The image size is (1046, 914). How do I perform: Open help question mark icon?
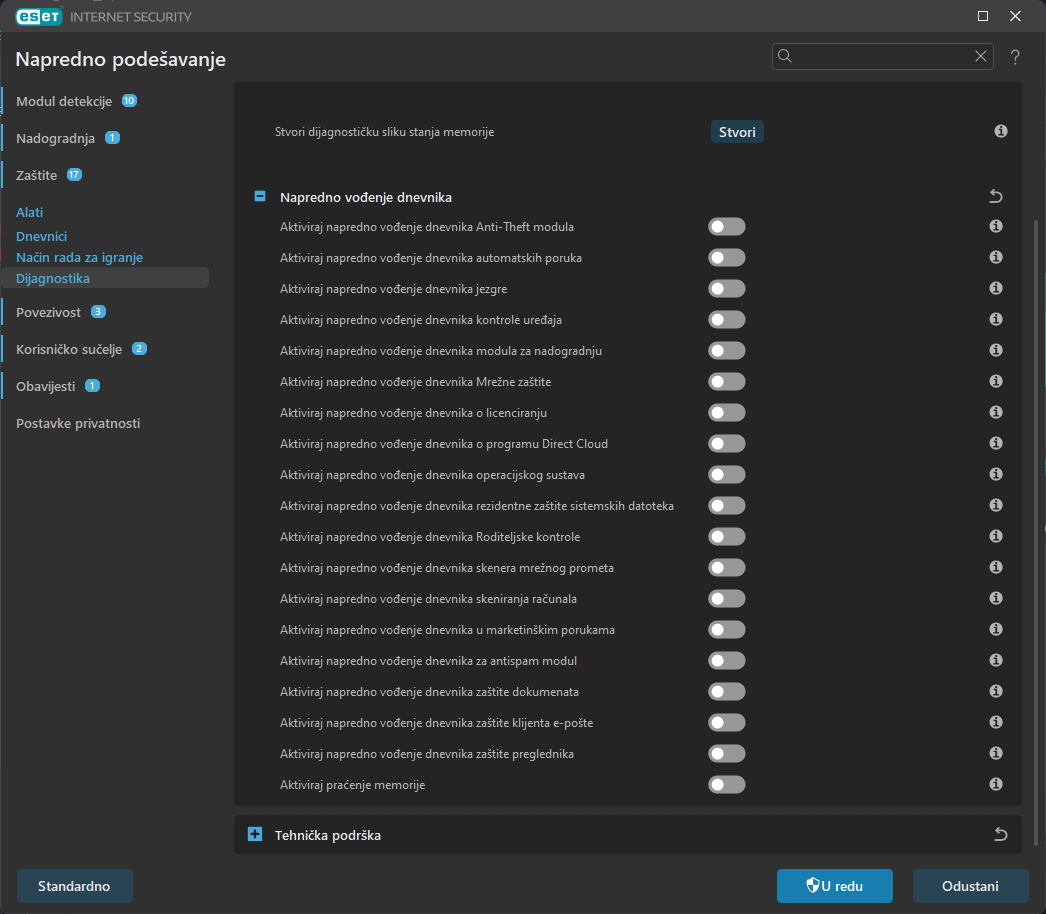[1015, 57]
